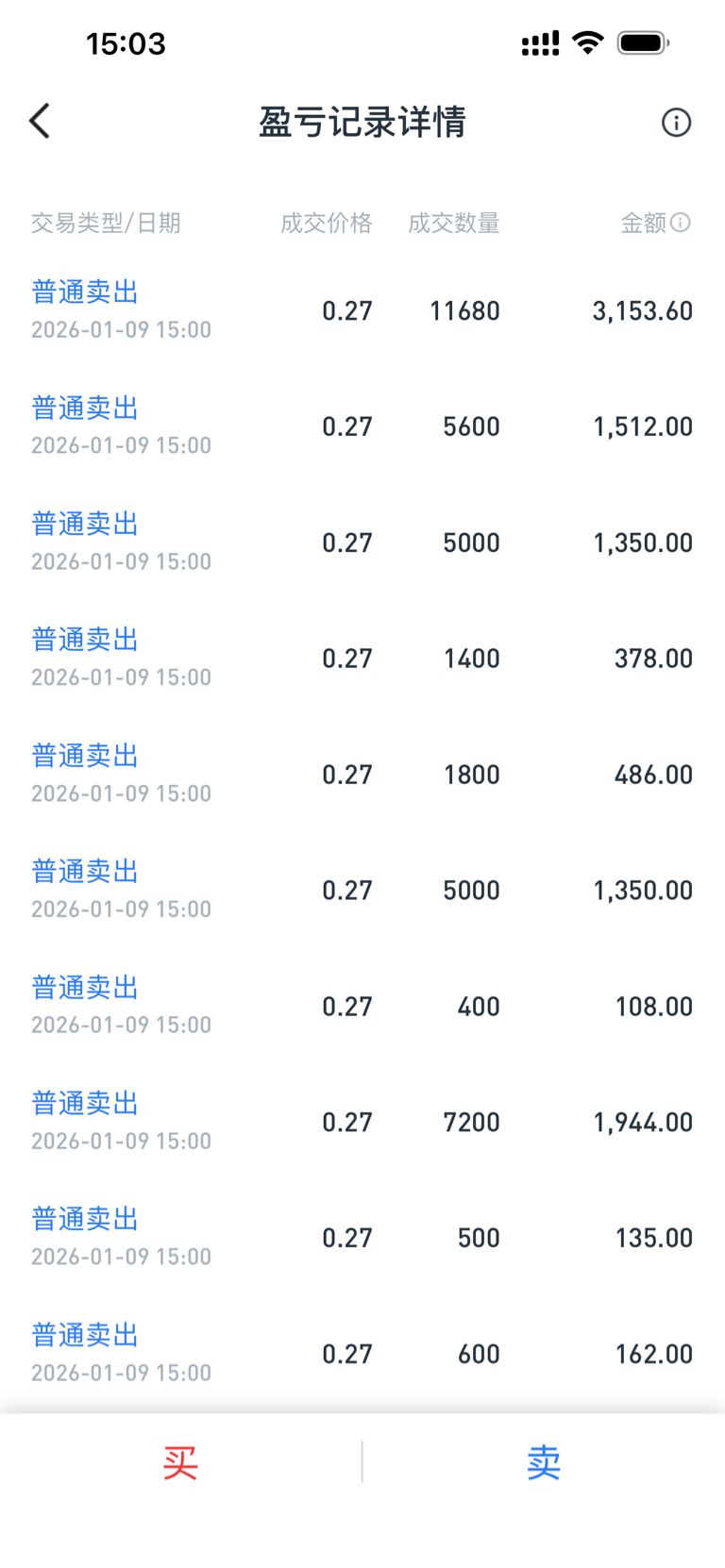Open the info icon beside the page title
The height and width of the screenshot is (1568, 725).
point(676,123)
